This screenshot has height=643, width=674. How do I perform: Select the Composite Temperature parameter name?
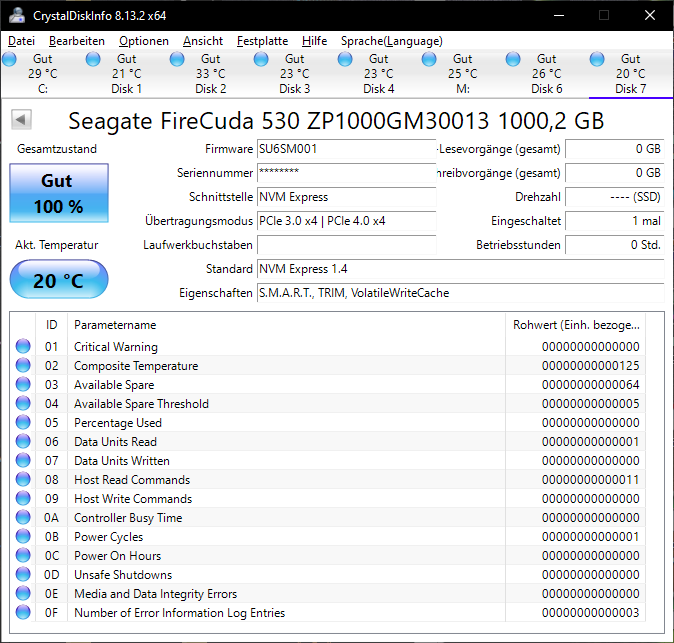136,366
